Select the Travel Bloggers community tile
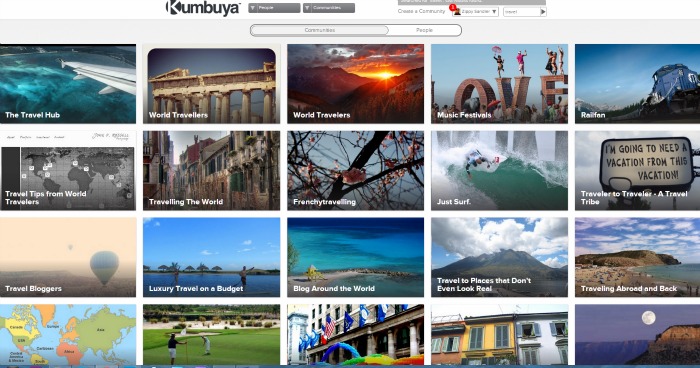 click(x=68, y=257)
